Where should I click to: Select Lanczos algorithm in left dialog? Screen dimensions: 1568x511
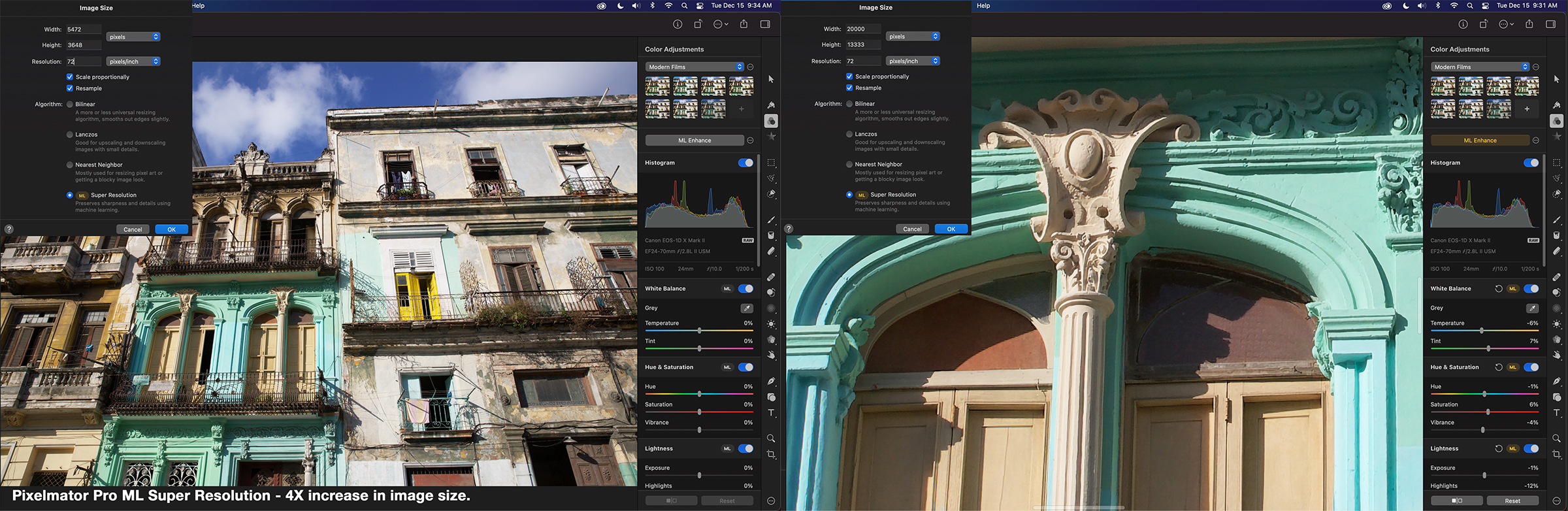pos(70,135)
